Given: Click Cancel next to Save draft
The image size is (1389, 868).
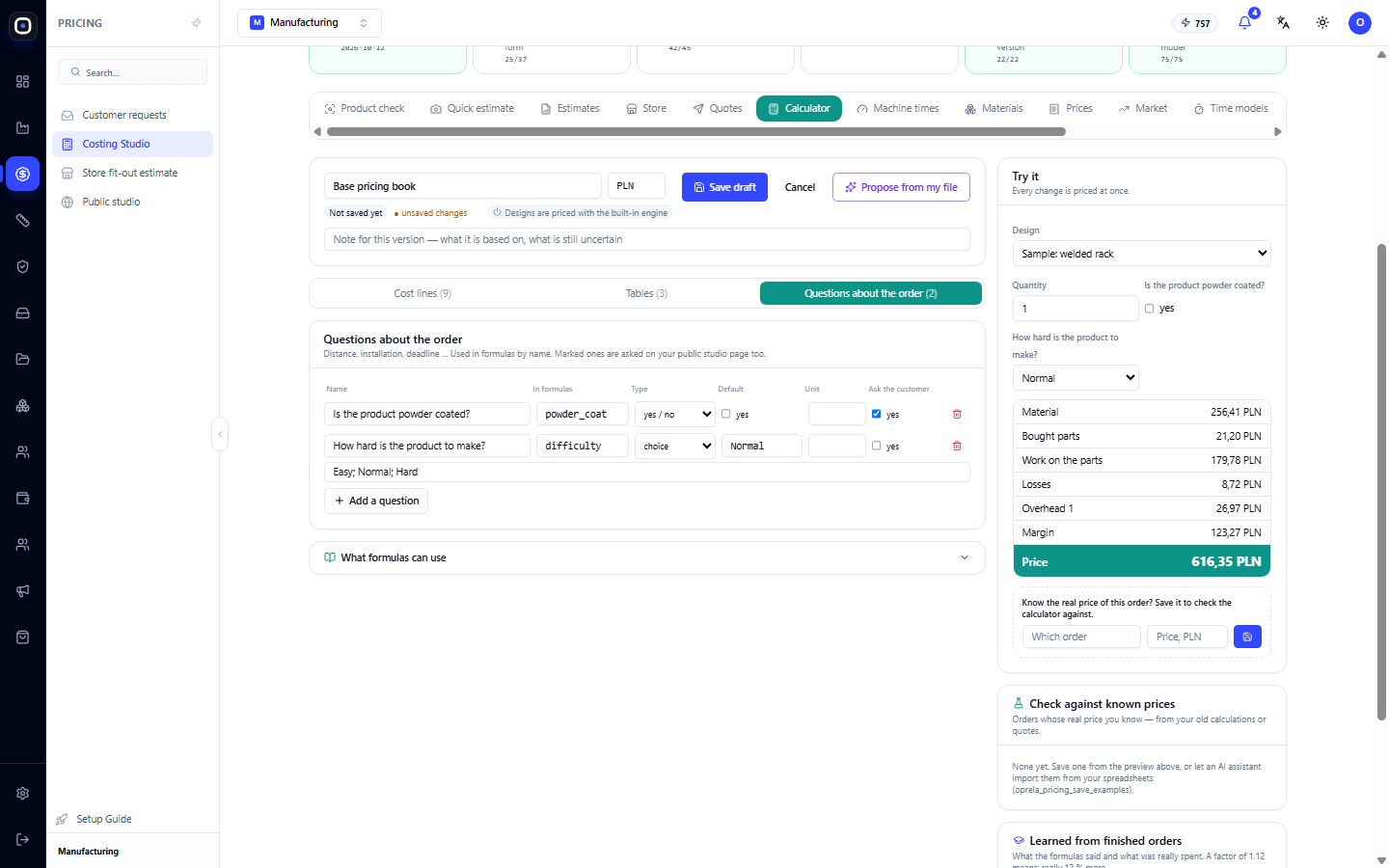Looking at the screenshot, I should [800, 187].
